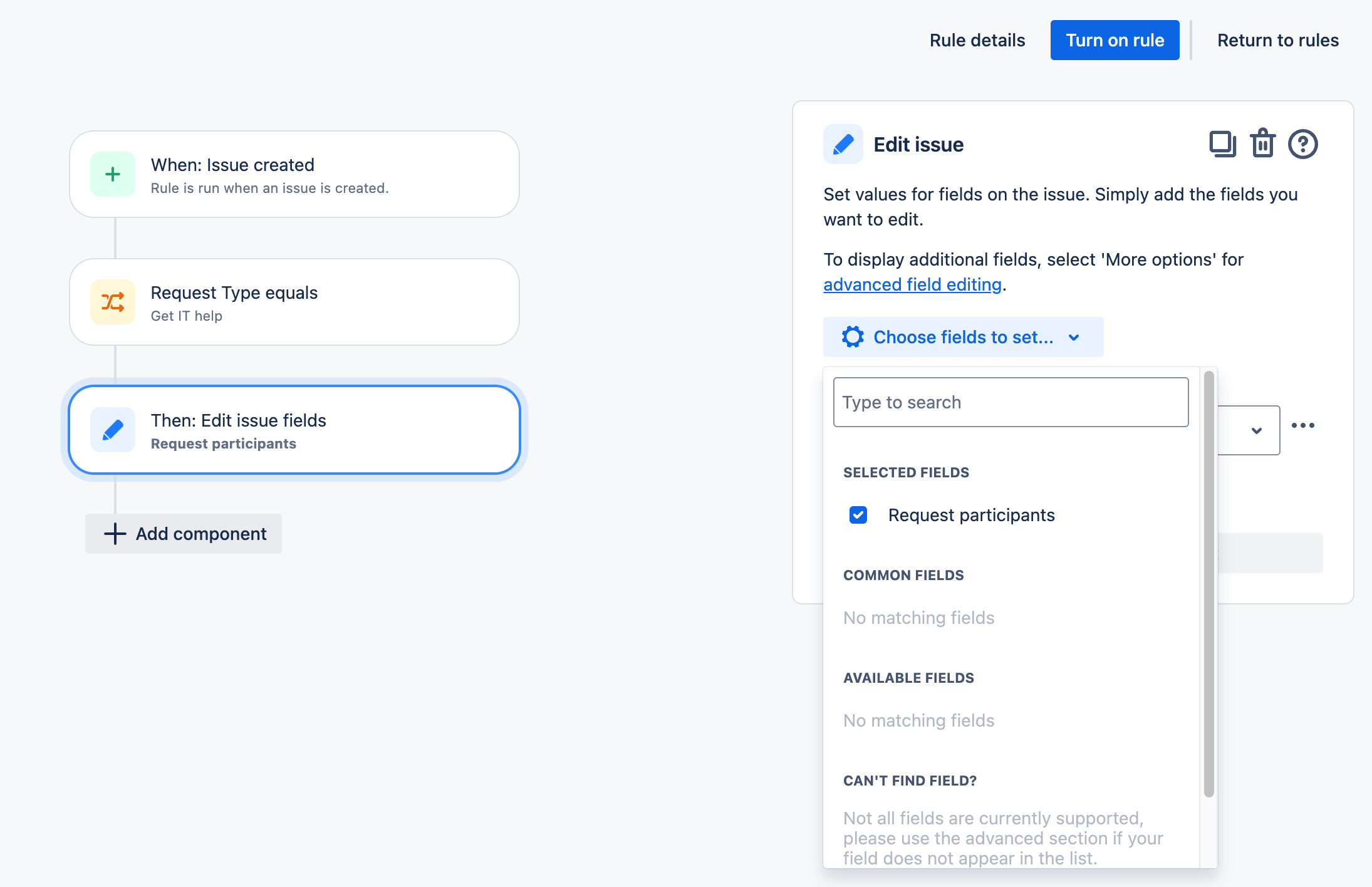
Task: Expand the Choose fields to set dropdown
Action: [963, 337]
